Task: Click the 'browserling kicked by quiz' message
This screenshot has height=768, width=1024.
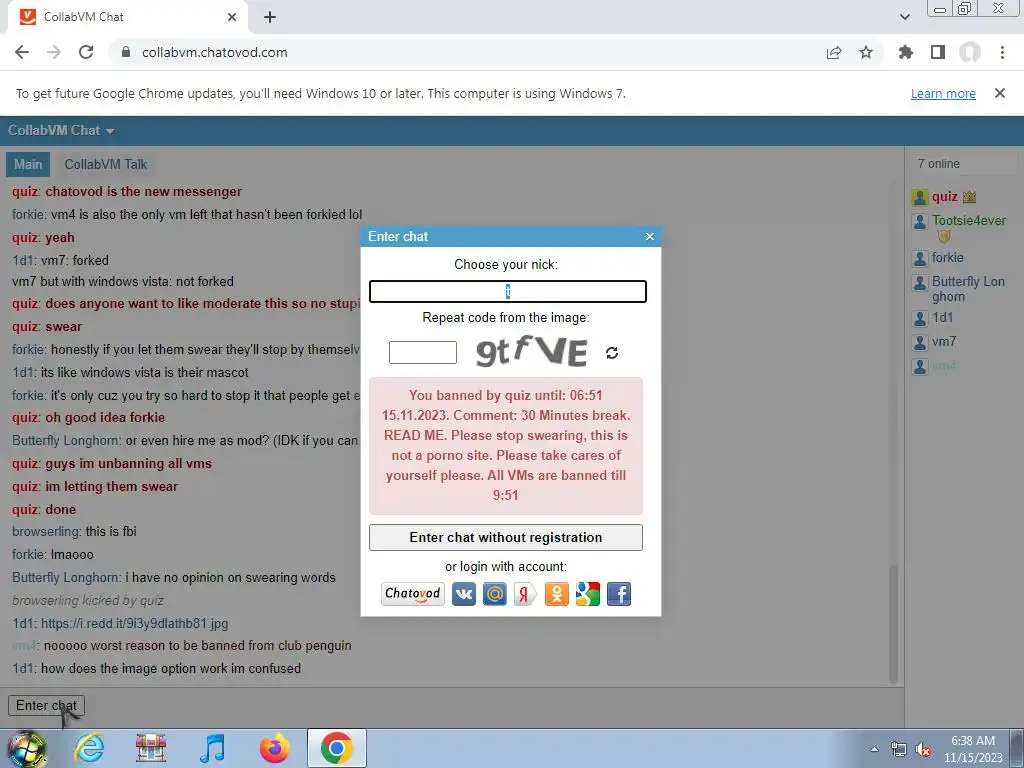Action: click(x=88, y=600)
